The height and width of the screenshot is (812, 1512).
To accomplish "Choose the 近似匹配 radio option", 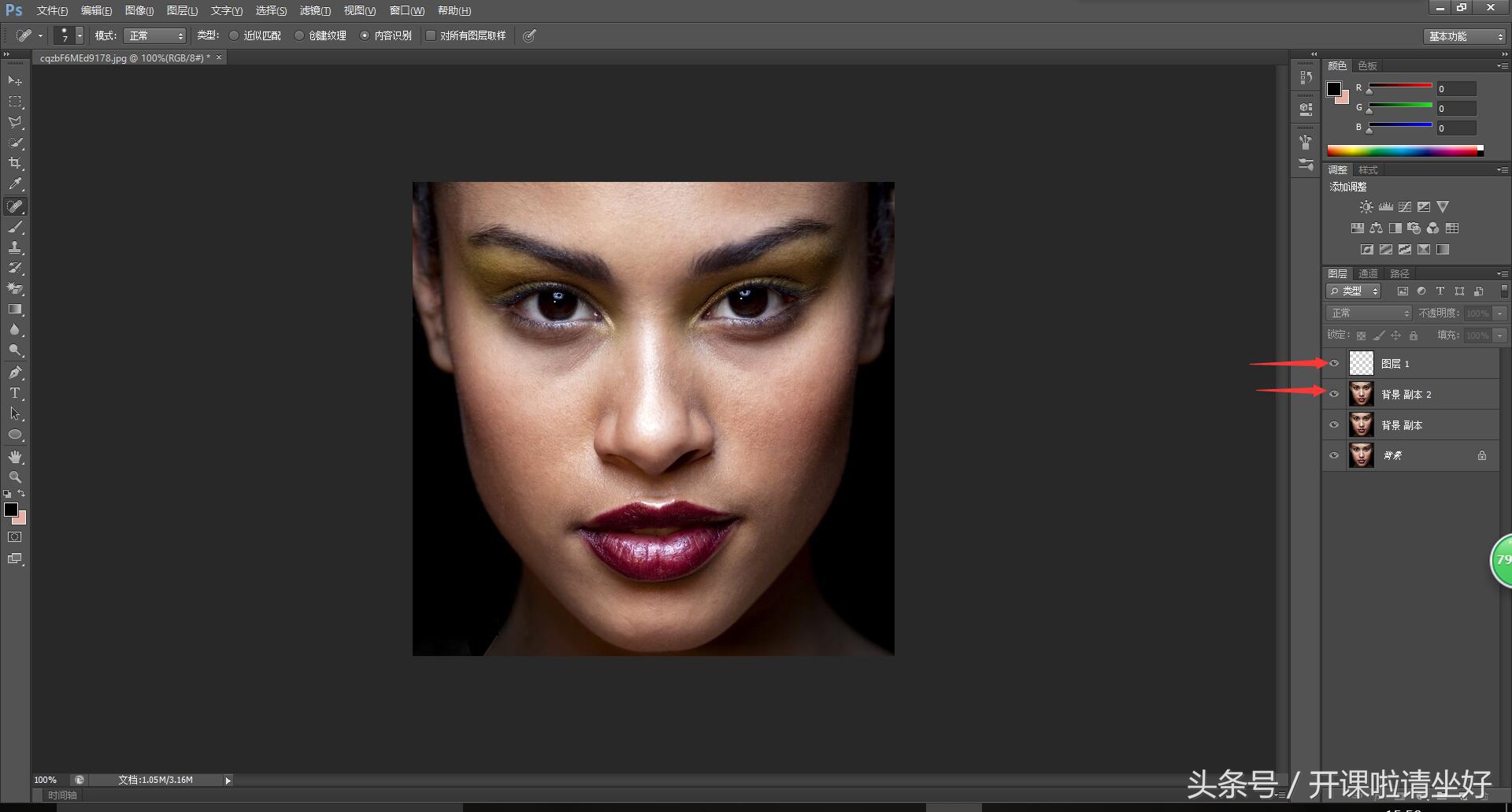I will point(234,35).
